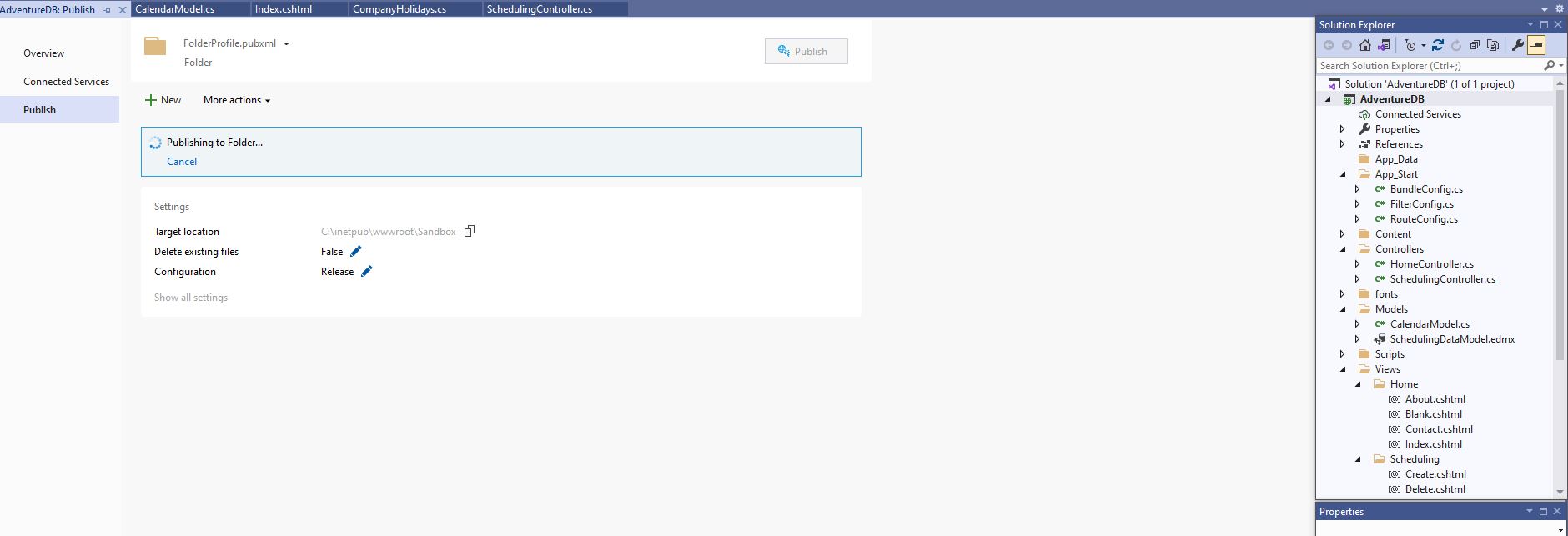Select FilterConfig.cs file
Screen dimensions: 1568x536
click(1422, 204)
